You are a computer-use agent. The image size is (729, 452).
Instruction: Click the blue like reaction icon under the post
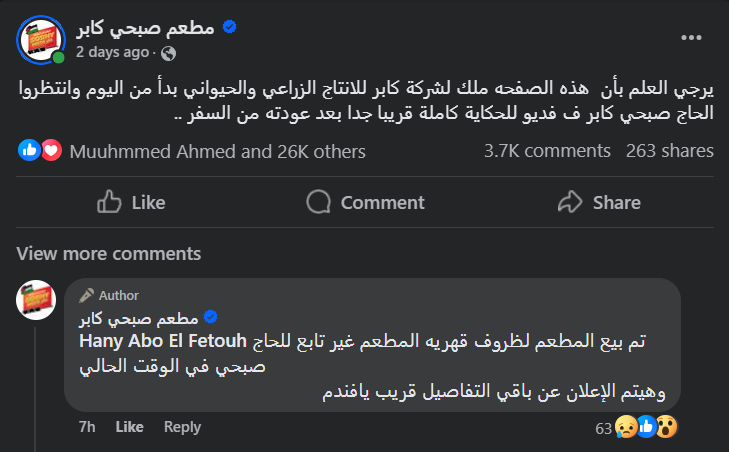coord(29,151)
